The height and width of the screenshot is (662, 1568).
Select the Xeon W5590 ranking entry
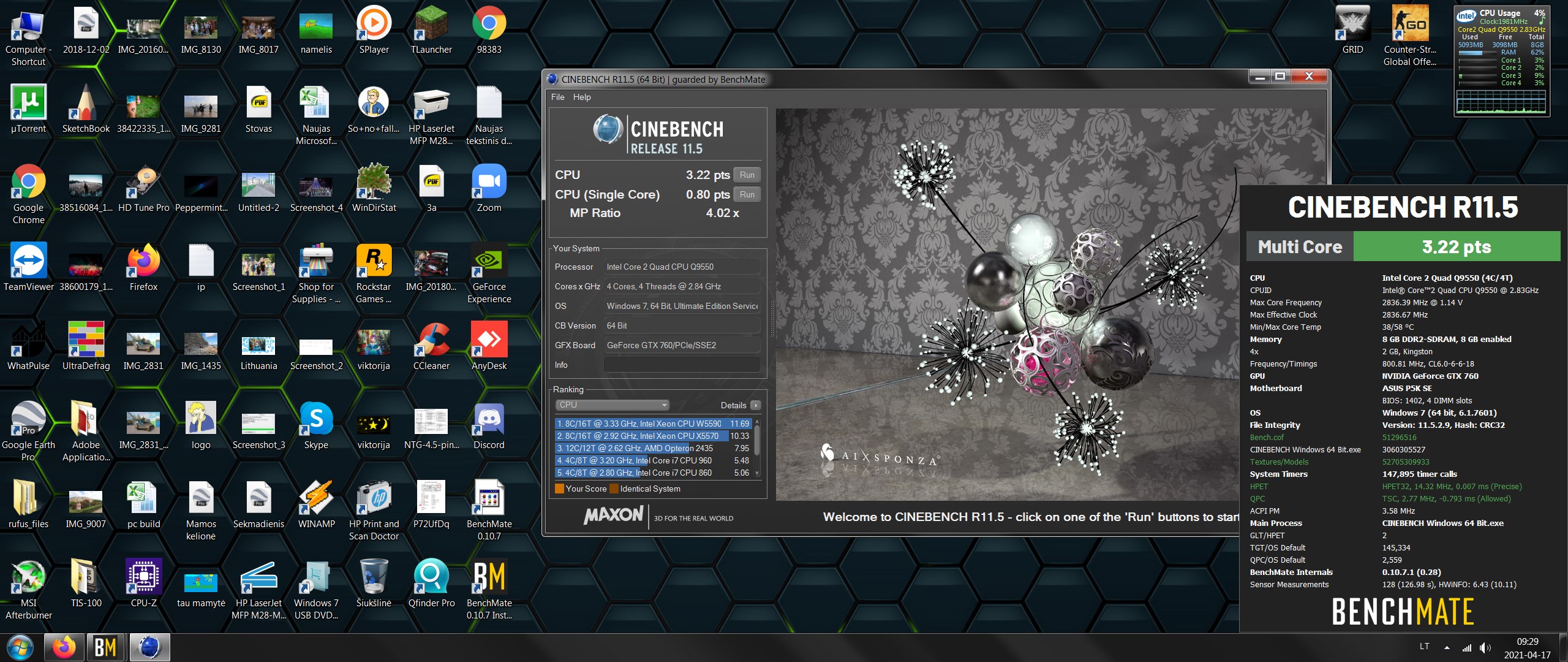point(653,424)
